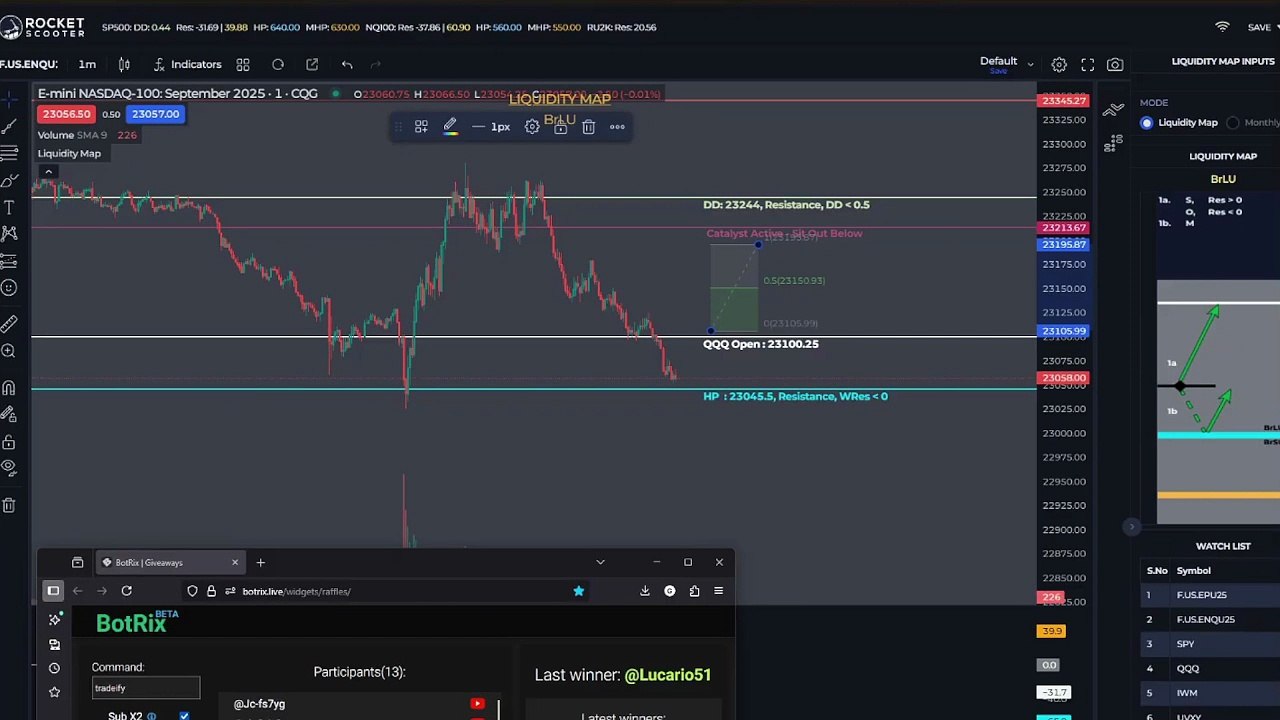Select the trend line drawing tool
1280x720 pixels.
pos(9,126)
